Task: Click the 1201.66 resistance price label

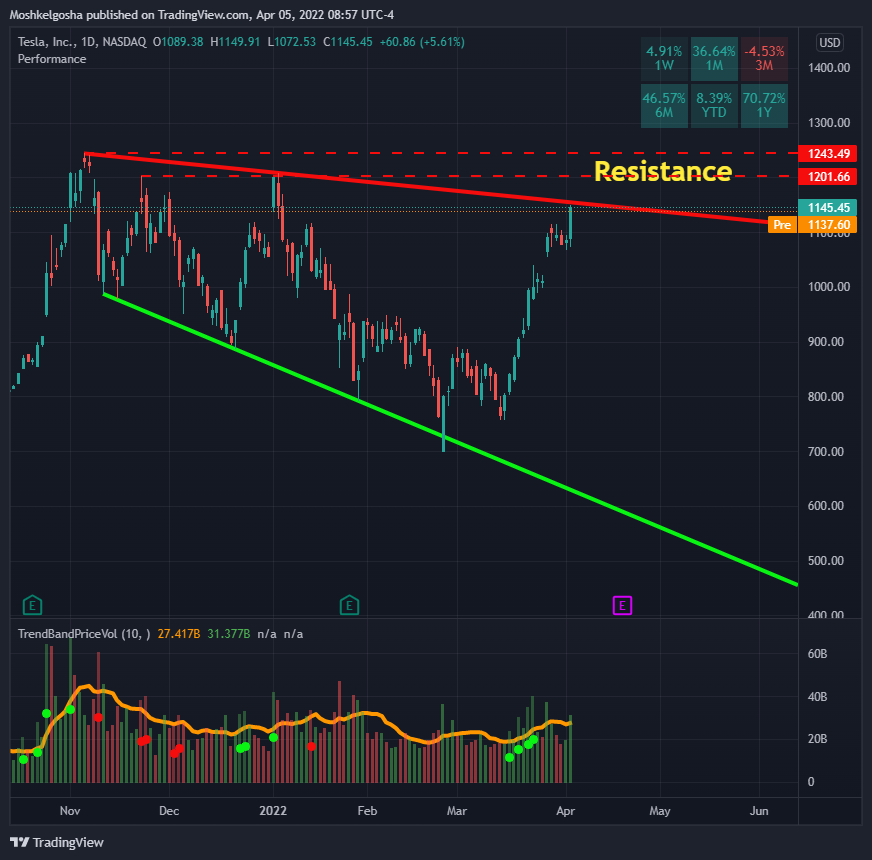Action: pos(828,177)
